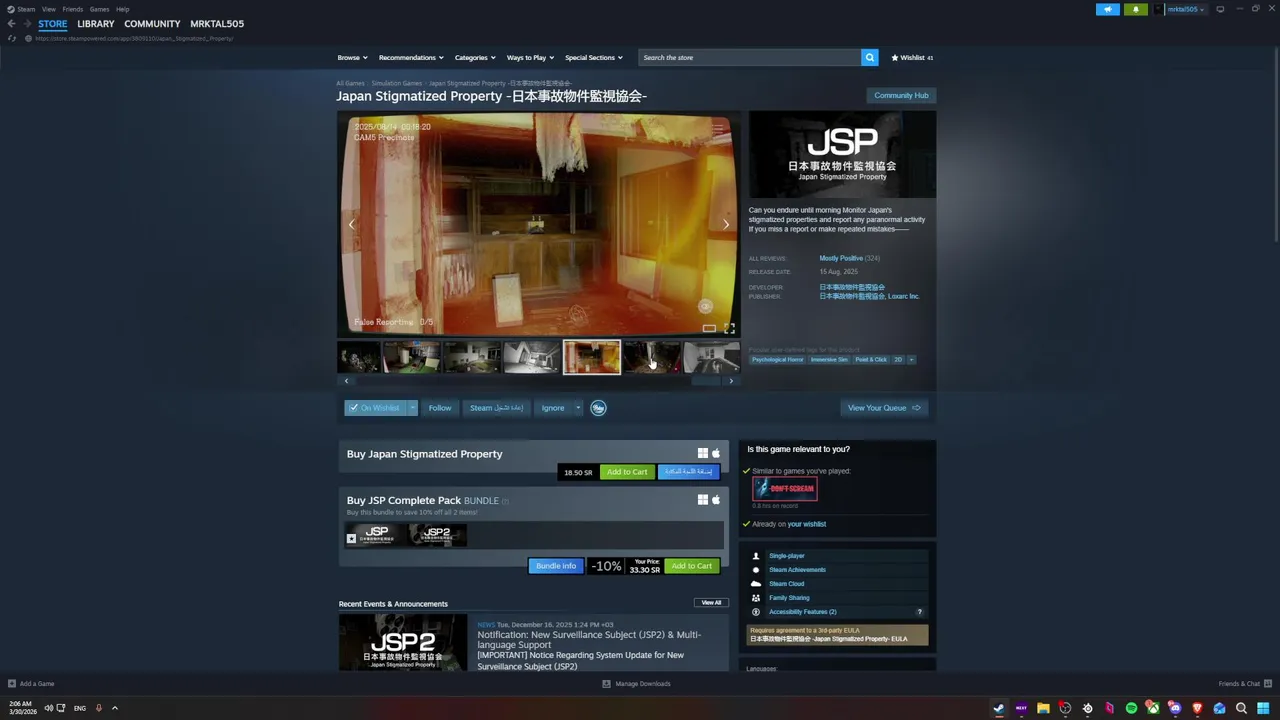Open File Explorer from the taskbar

click(x=1043, y=708)
